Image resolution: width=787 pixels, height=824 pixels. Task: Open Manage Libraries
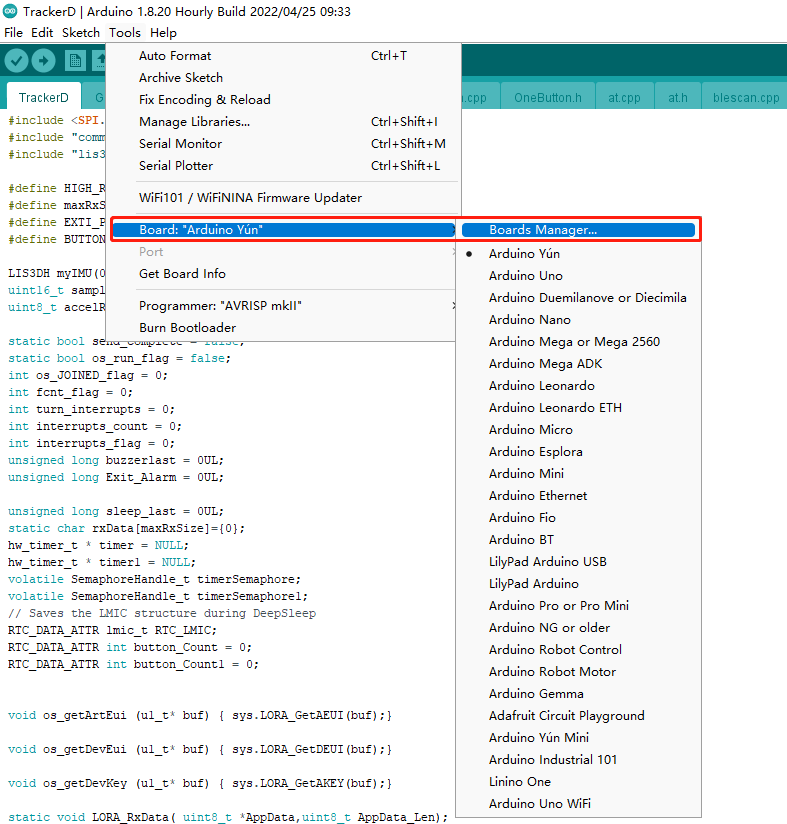284,122
